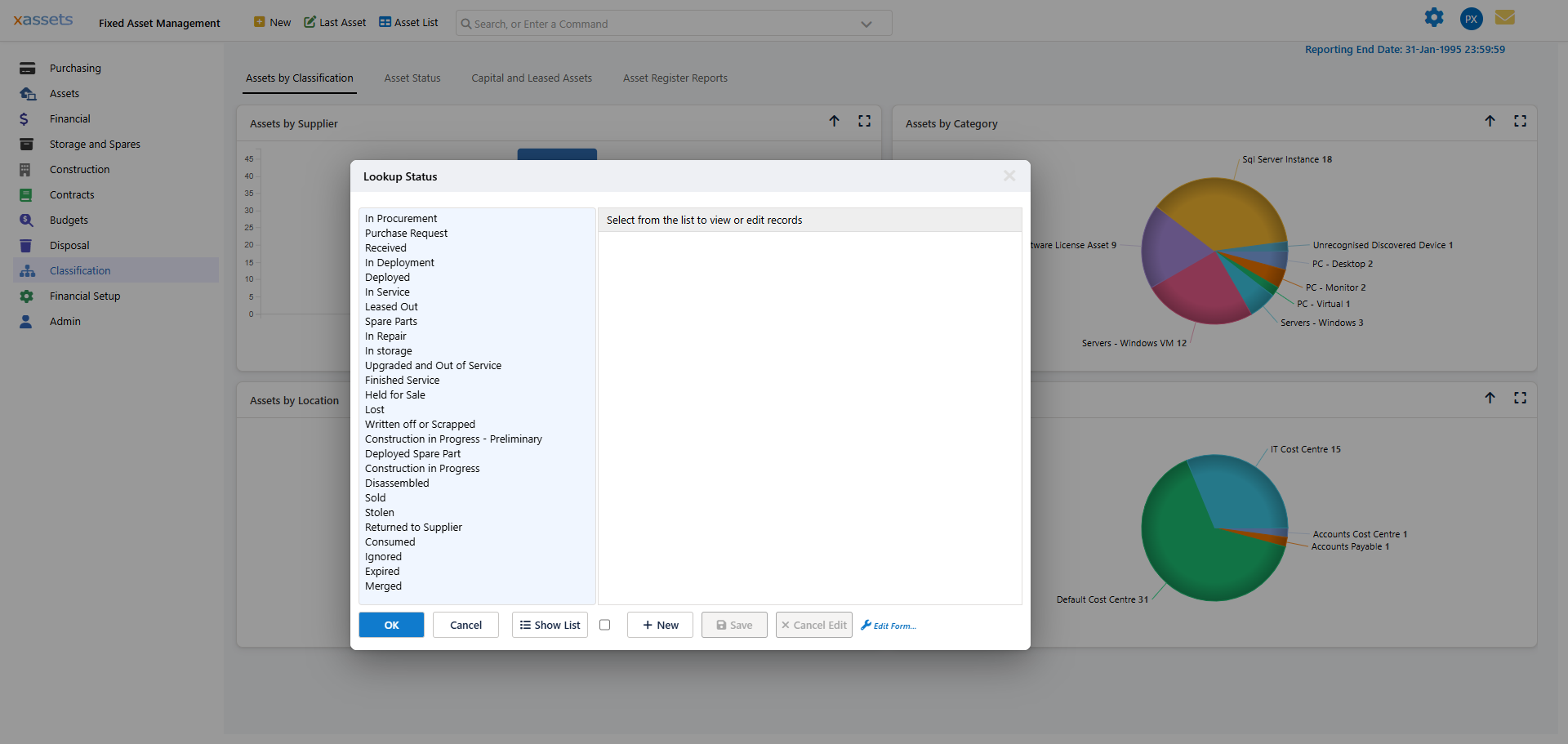Click the upload arrow on Assets by Supplier

[x=835, y=121]
